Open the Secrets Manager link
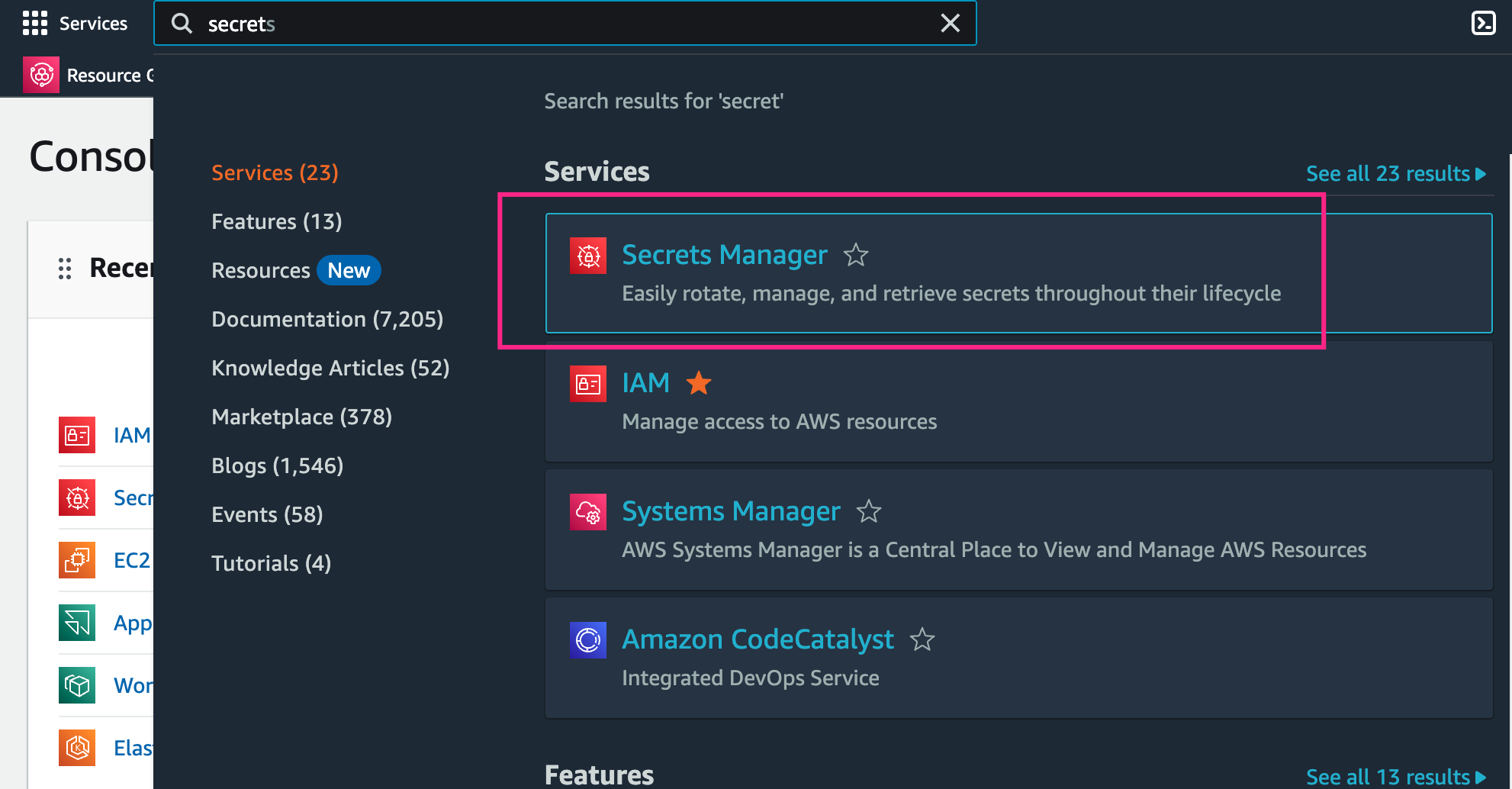The height and width of the screenshot is (789, 1512). pyautogui.click(x=724, y=255)
